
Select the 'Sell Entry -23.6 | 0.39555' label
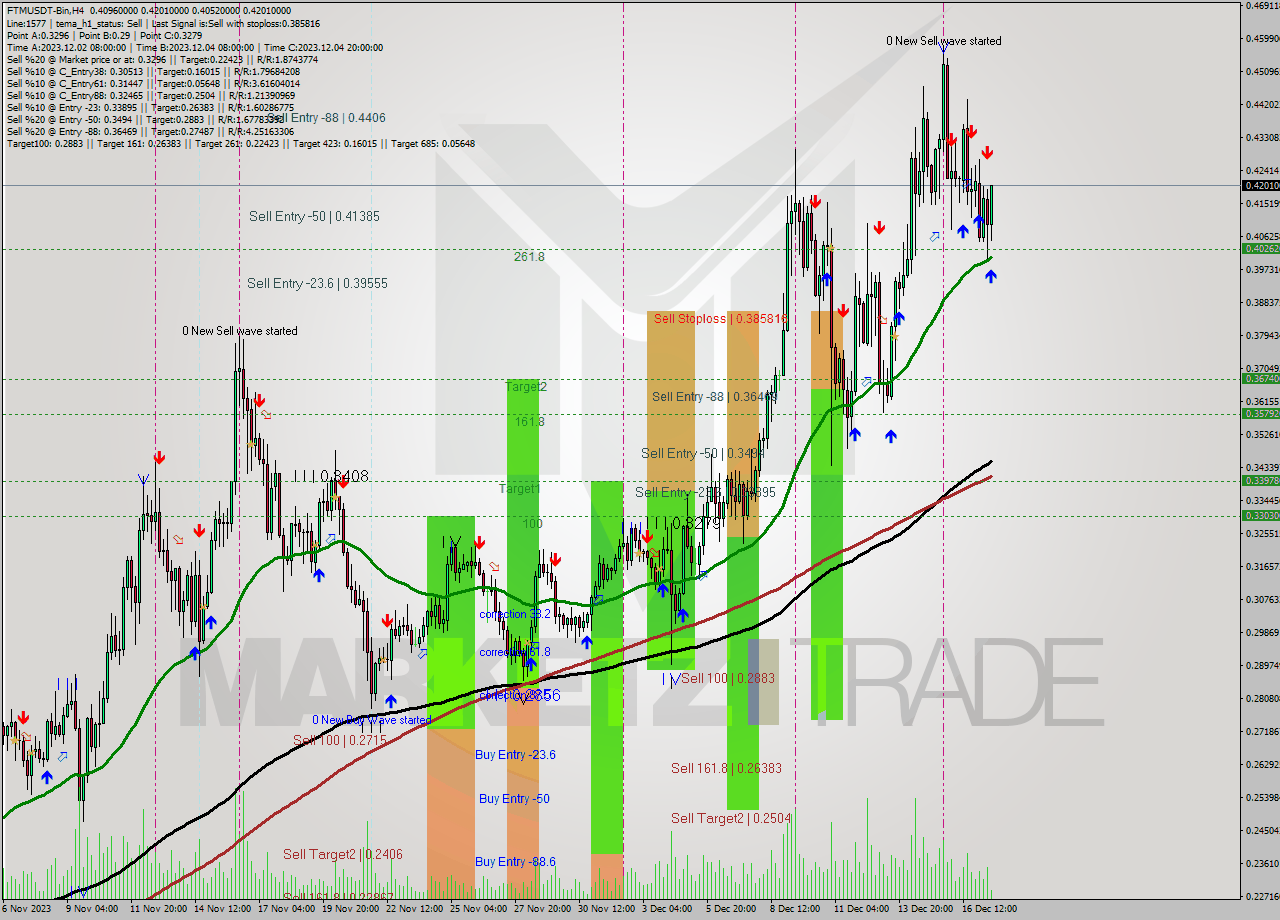[x=317, y=284]
